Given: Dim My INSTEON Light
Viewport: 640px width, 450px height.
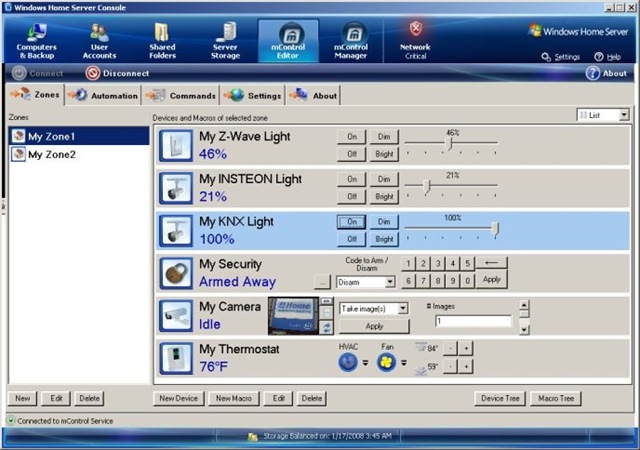Looking at the screenshot, I should 384,179.
